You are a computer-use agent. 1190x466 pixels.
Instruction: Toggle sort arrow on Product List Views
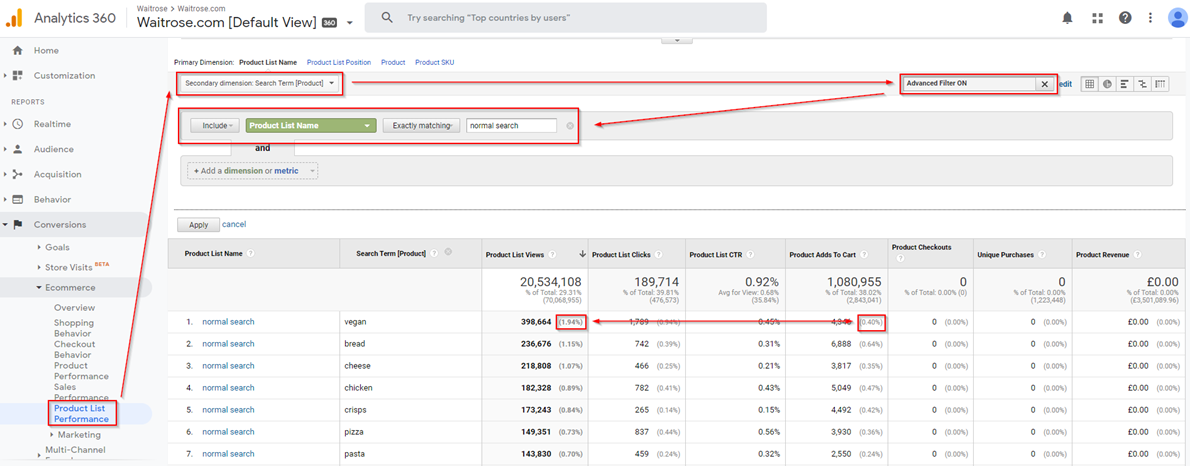tap(582, 254)
